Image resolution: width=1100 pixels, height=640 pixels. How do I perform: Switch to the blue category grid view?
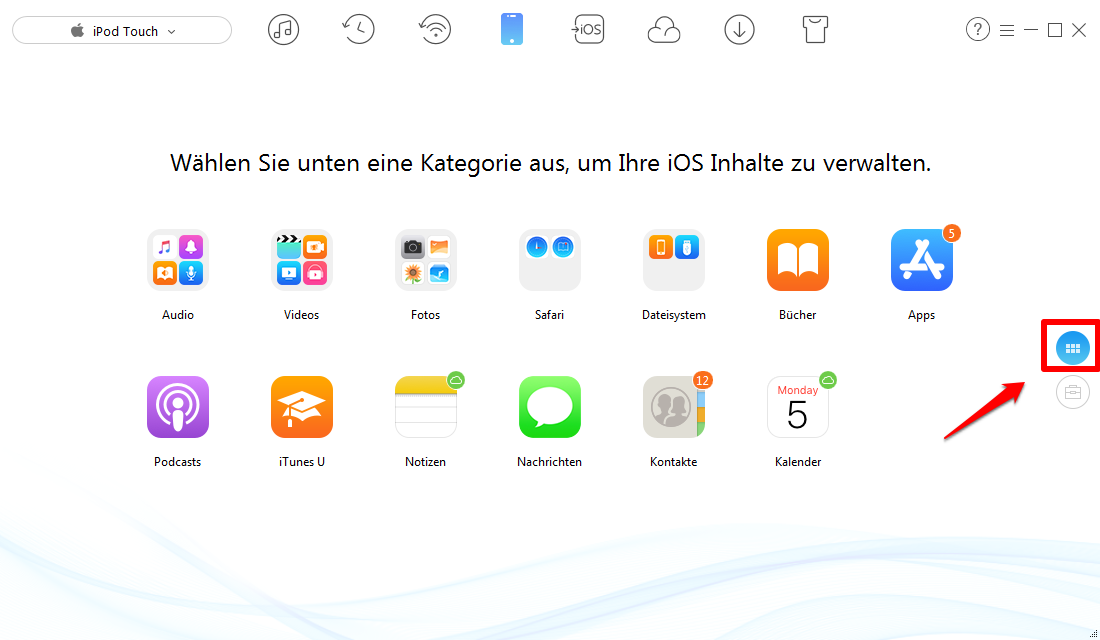pos(1073,348)
